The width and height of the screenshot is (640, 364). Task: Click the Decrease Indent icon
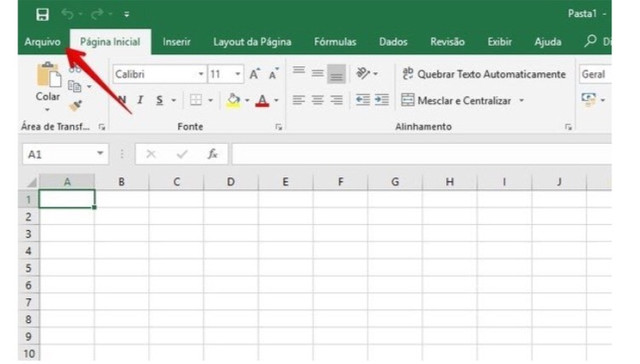(362, 100)
